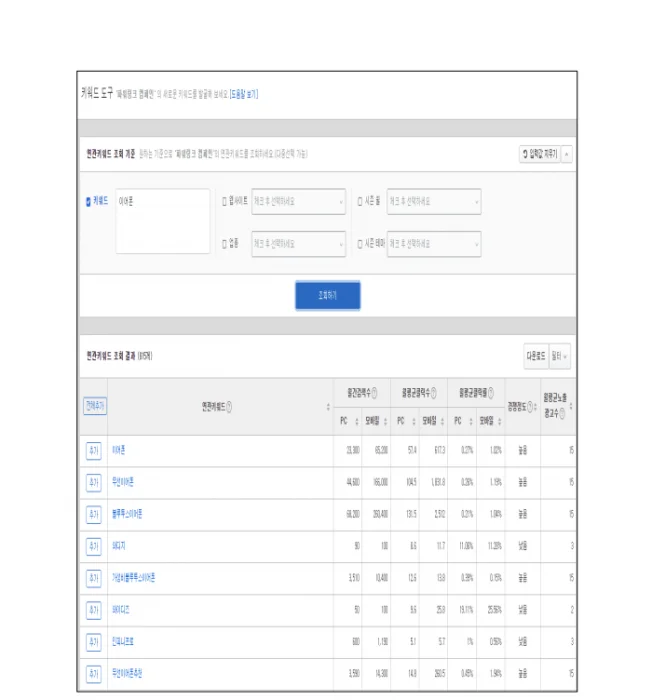Image resolution: width=652 pixels, height=700 pixels.
Task: Uncheck the 키워드 checkbox
Action: [x=88, y=202]
